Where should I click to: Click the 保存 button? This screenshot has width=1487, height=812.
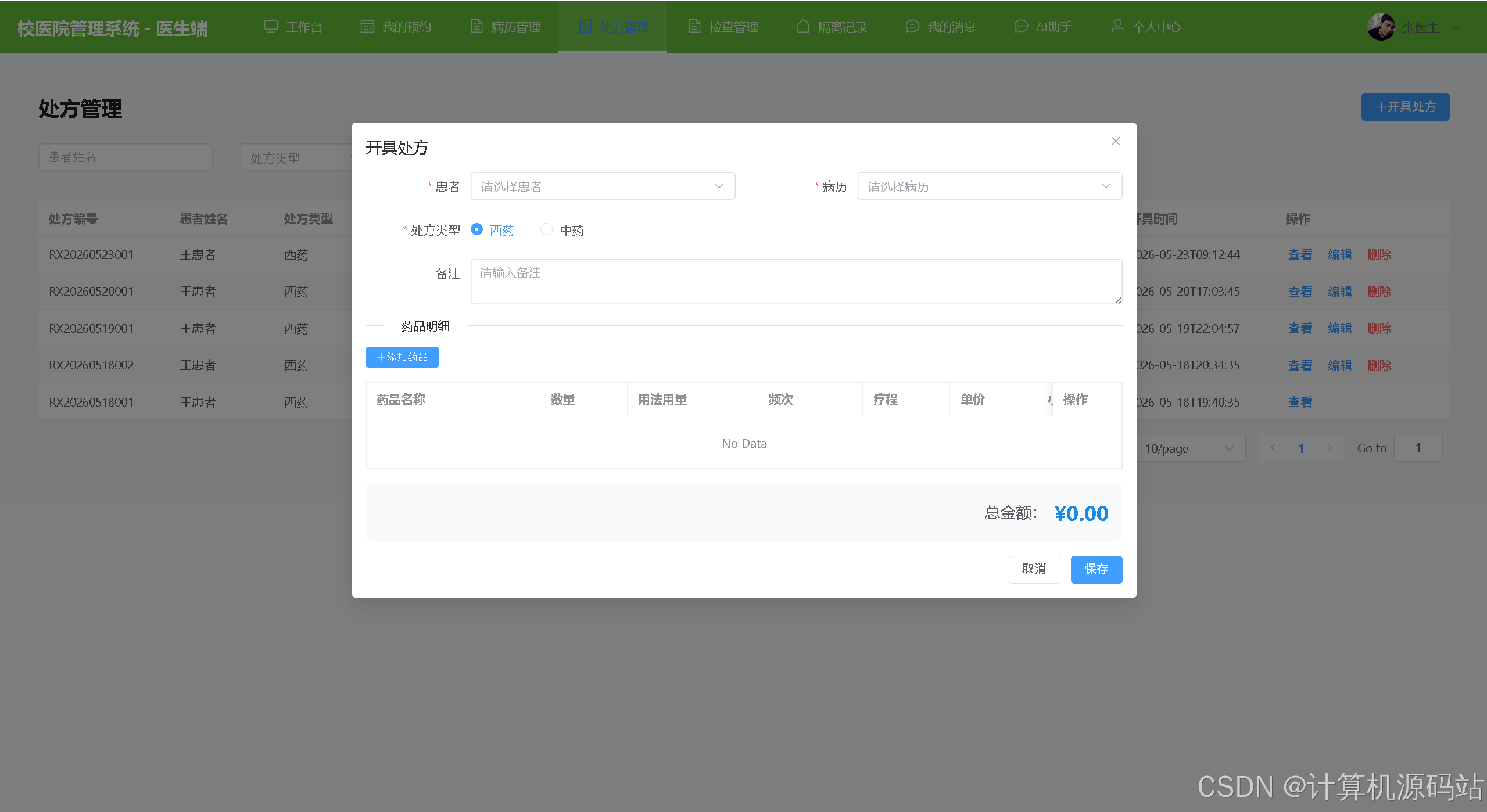pos(1097,569)
